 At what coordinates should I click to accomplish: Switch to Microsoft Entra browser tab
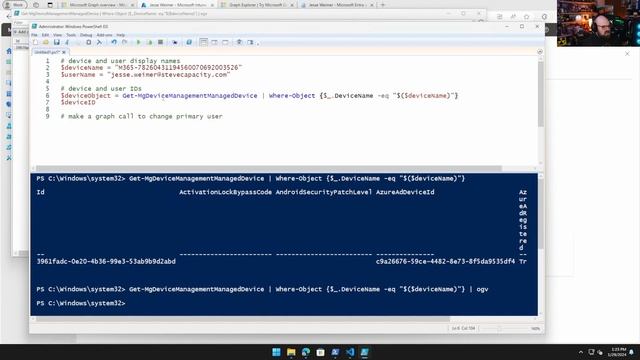(337, 5)
